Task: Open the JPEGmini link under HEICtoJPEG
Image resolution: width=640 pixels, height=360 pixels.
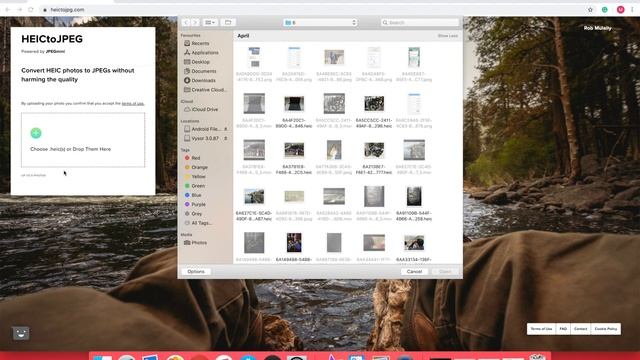Action: click(56, 51)
